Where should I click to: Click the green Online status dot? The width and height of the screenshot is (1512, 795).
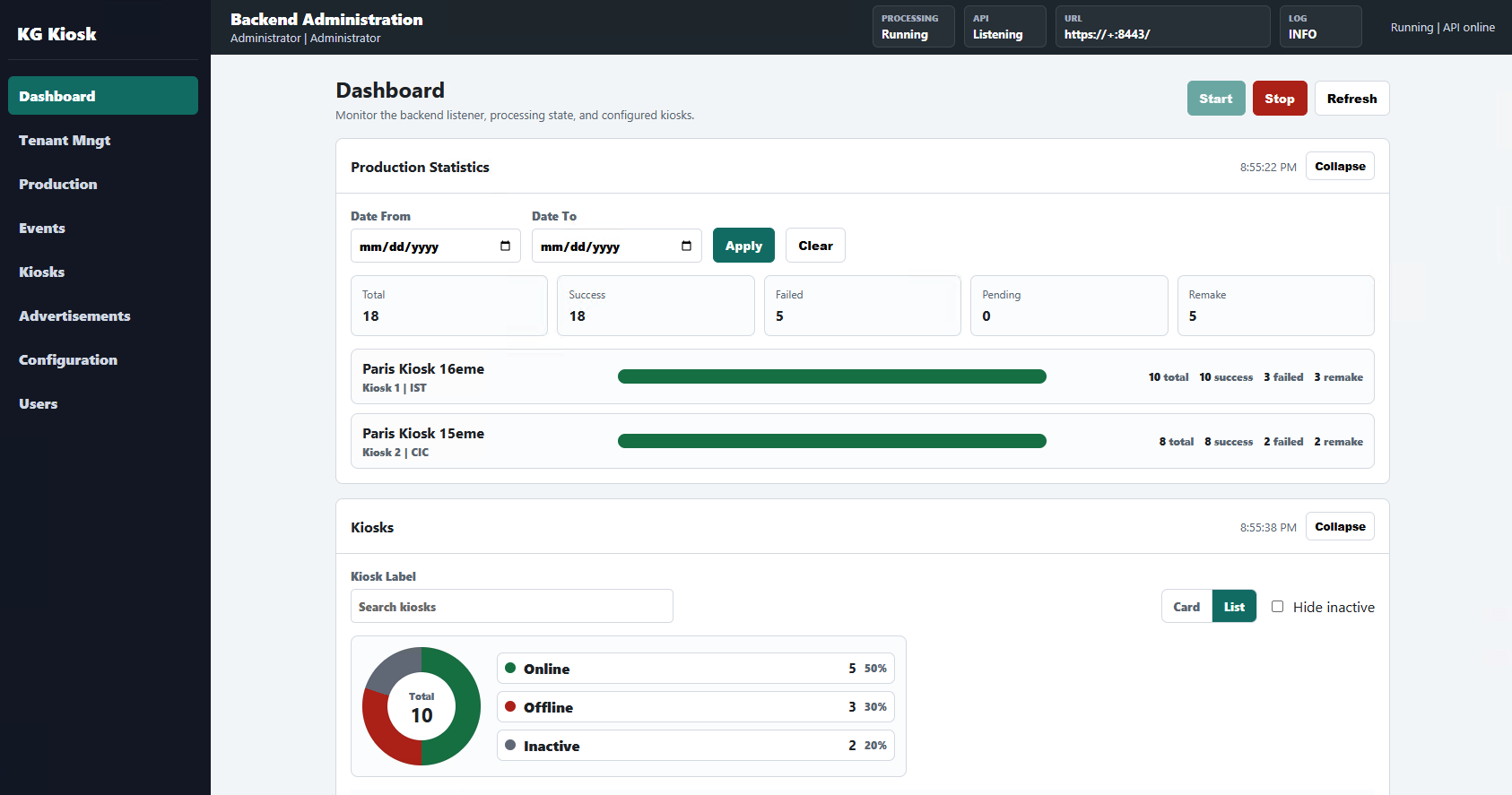tap(510, 668)
